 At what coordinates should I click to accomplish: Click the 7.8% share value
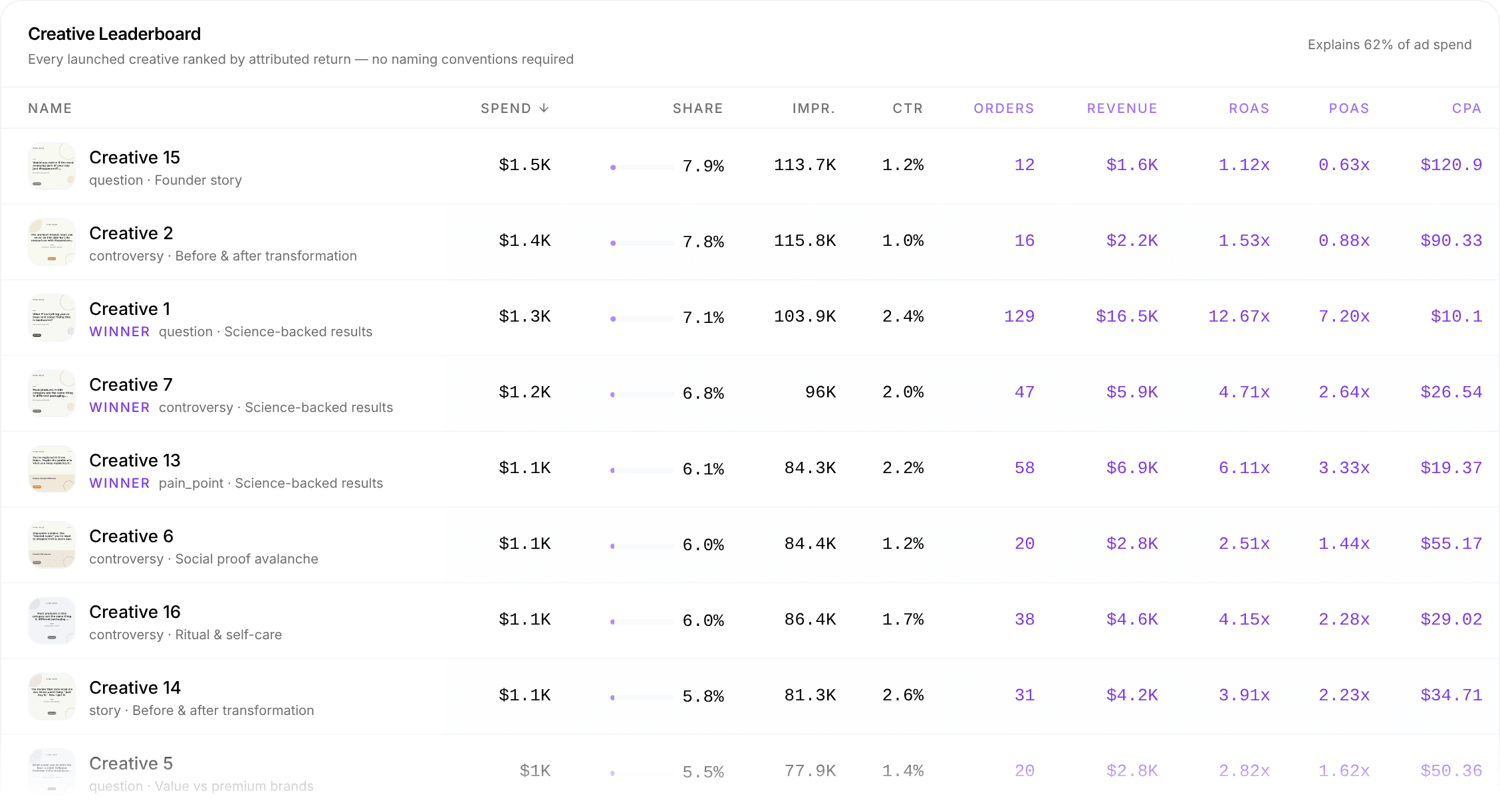tap(703, 242)
